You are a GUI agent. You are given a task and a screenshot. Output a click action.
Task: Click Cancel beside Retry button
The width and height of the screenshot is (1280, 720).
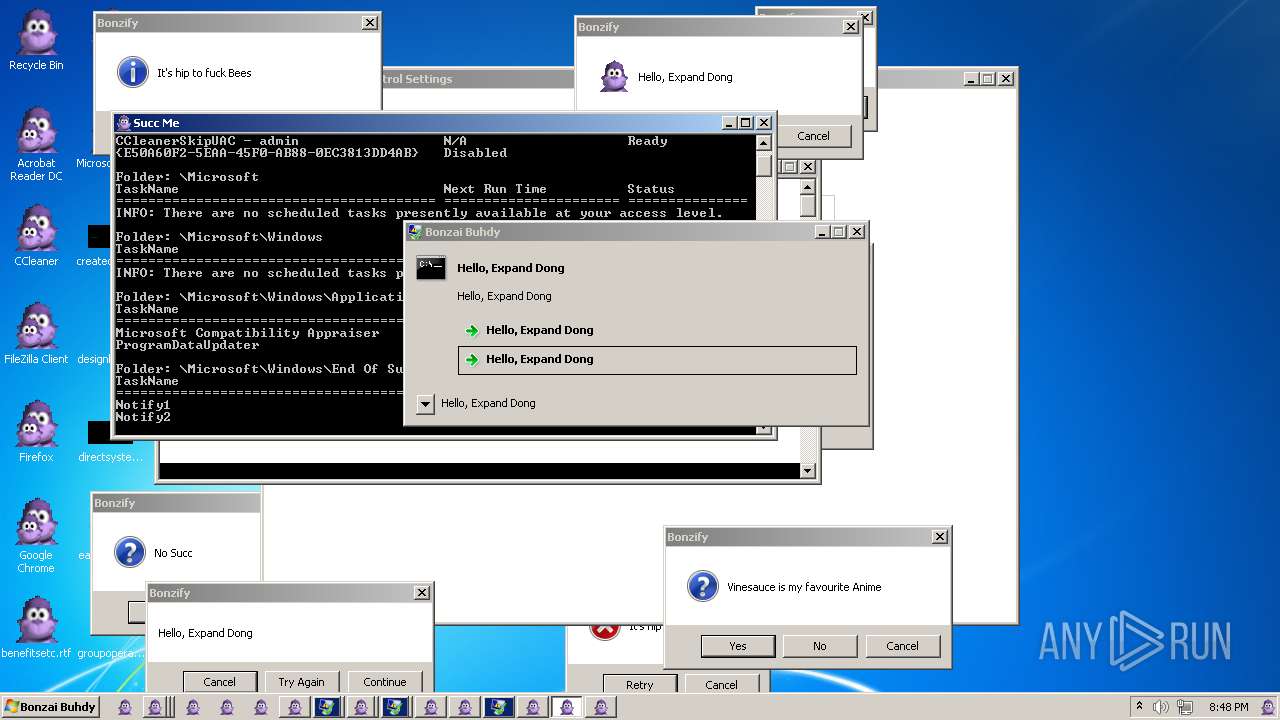(721, 685)
